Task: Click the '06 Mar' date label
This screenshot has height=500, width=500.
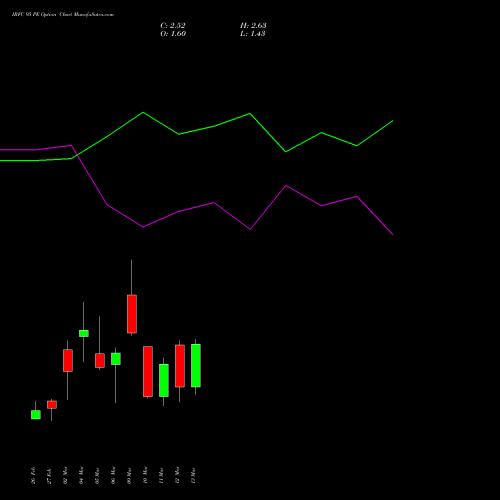Action: pyautogui.click(x=113, y=476)
